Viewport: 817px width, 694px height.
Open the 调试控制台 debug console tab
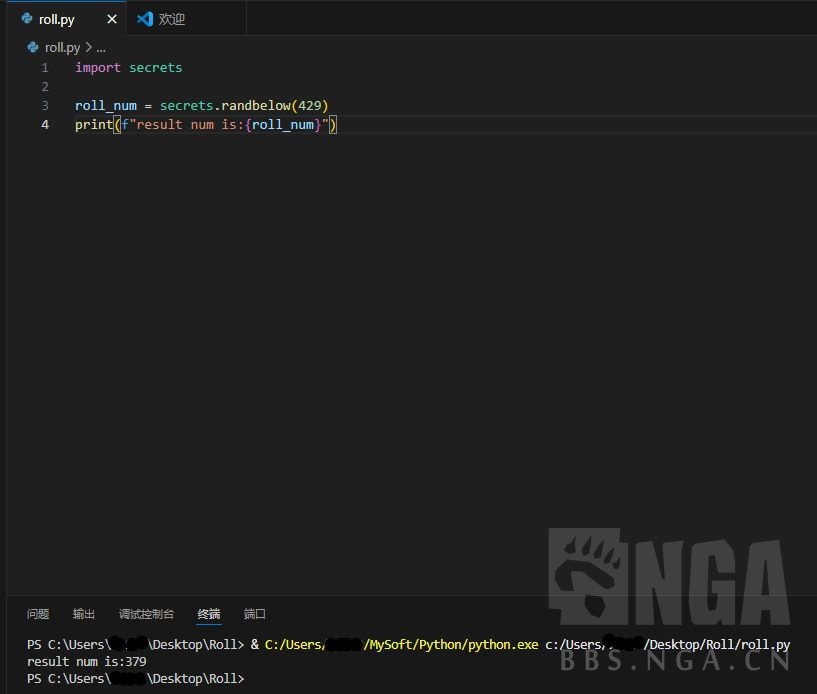click(146, 614)
